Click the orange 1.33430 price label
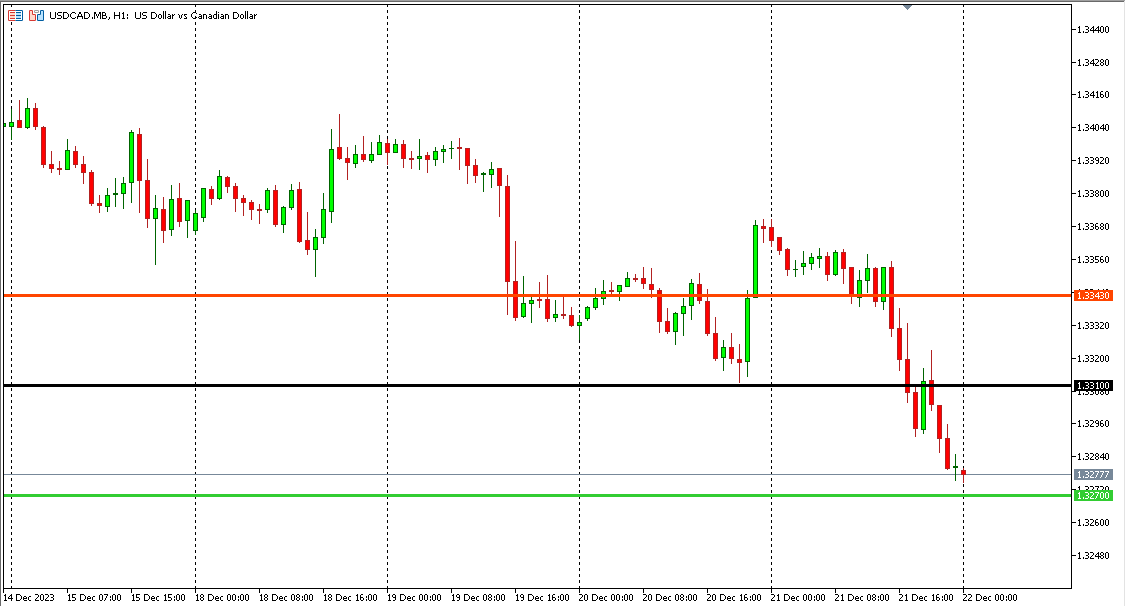 [1092, 296]
